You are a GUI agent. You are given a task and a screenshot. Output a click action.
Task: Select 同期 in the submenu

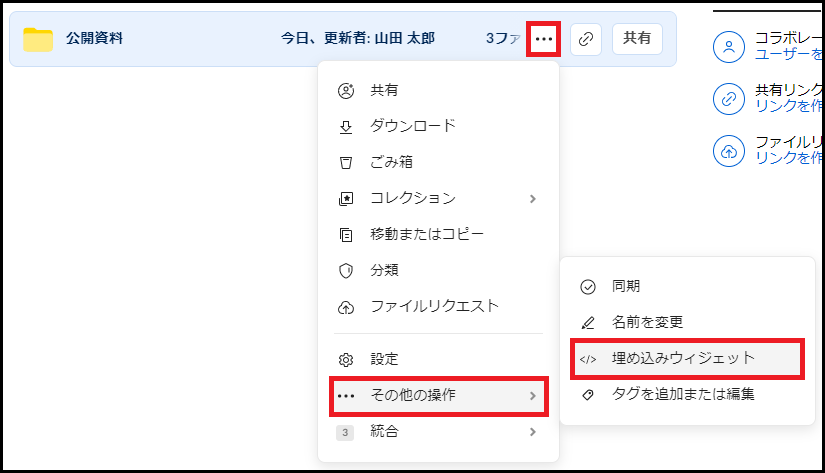tap(687, 286)
